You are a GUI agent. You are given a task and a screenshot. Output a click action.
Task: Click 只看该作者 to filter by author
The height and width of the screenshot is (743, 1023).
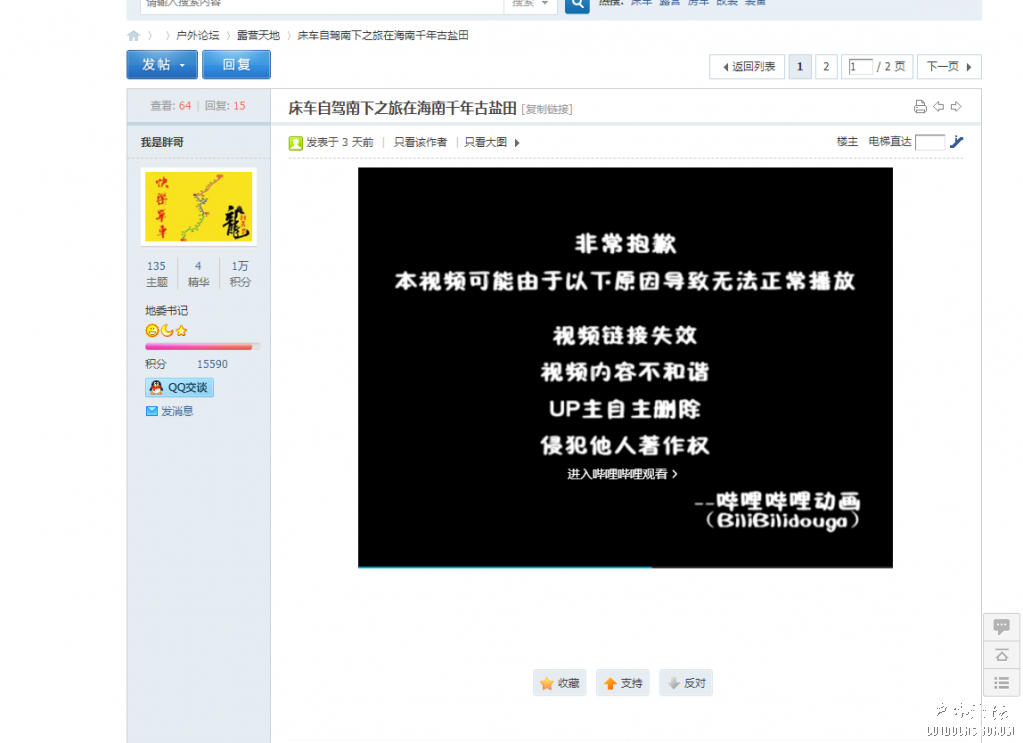click(420, 142)
